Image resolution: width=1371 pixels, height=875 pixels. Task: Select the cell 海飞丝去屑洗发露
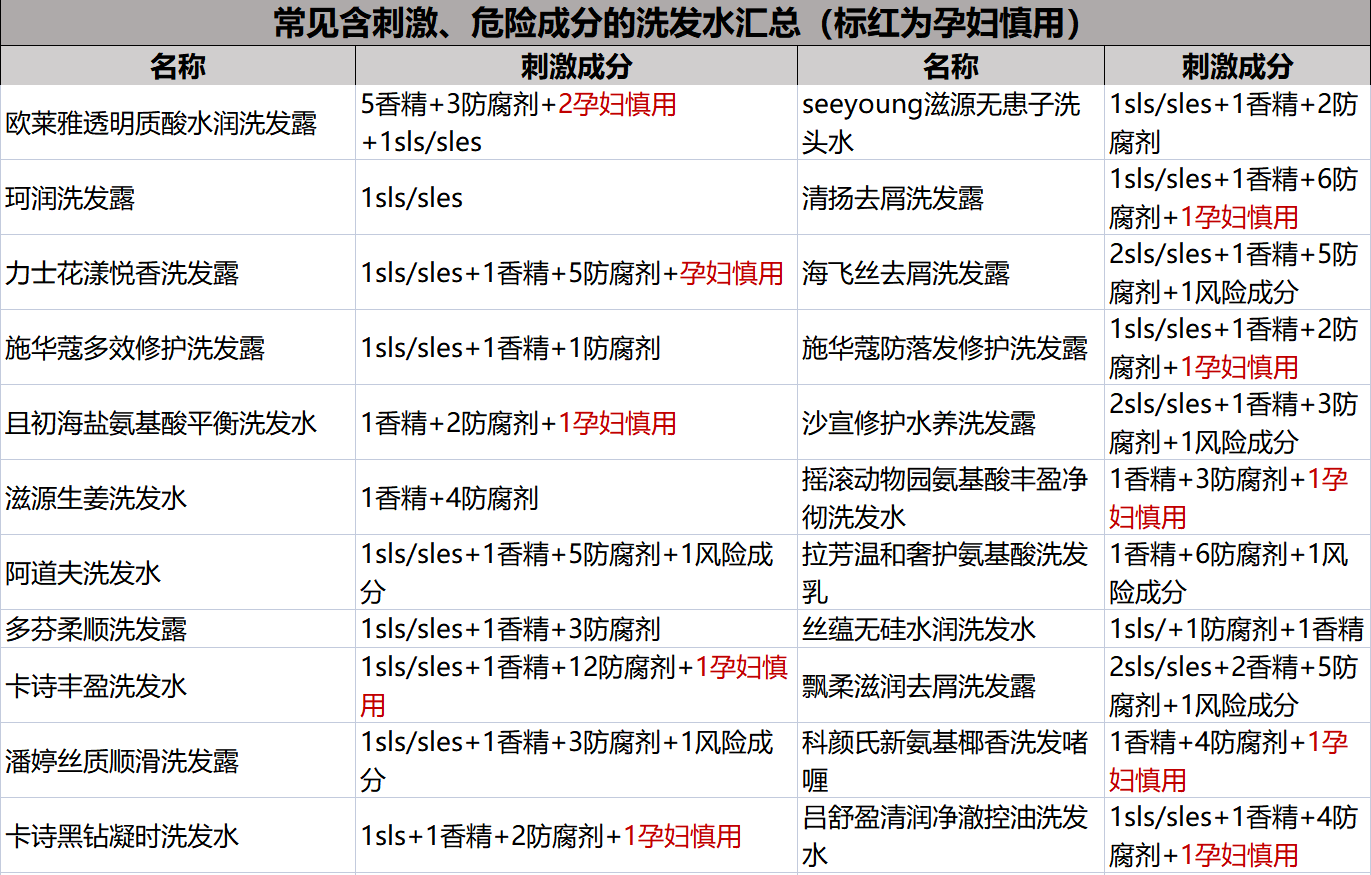coord(951,272)
